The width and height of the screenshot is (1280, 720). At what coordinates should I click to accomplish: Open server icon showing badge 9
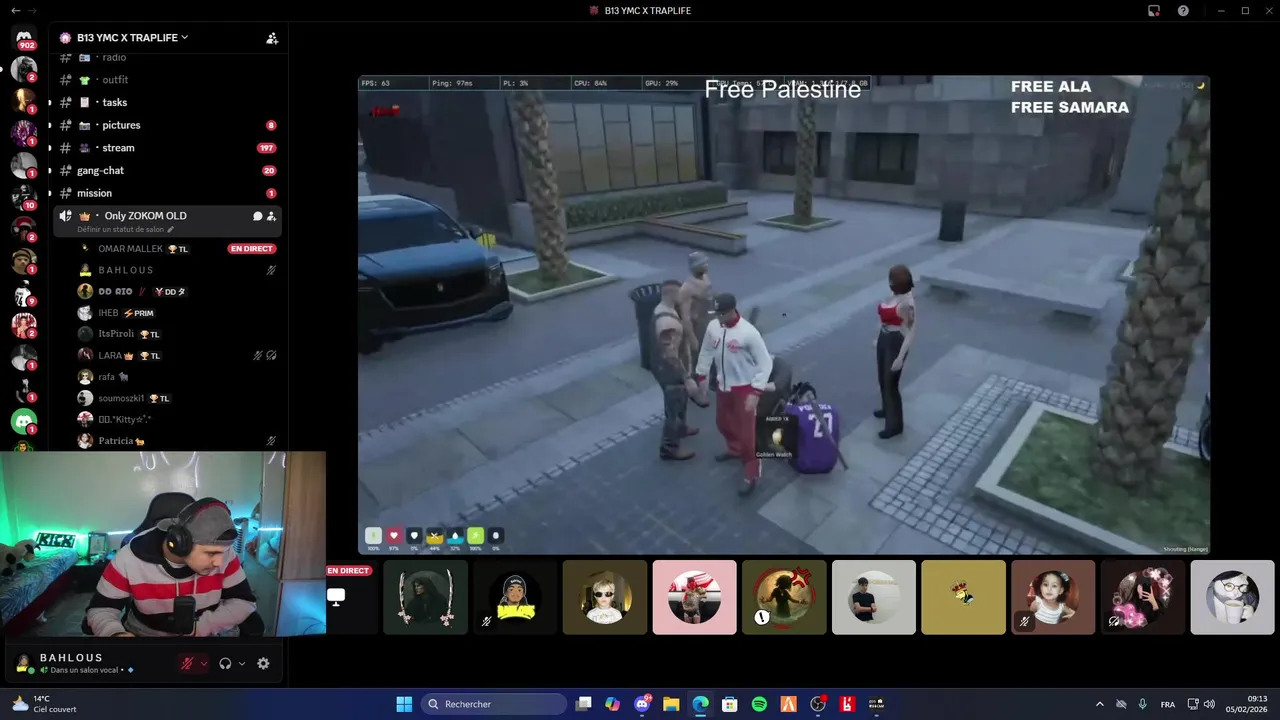(24, 293)
